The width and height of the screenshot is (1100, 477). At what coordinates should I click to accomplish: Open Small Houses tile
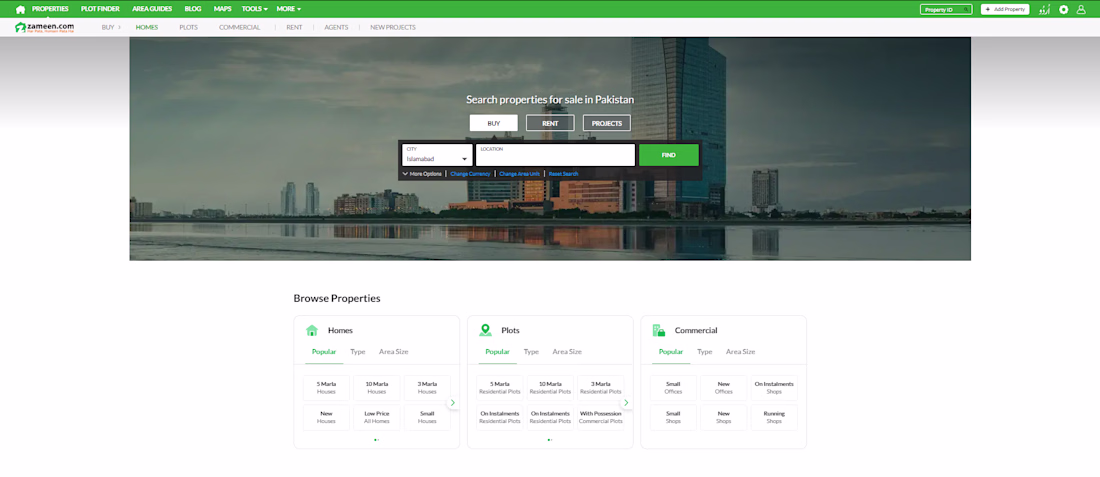point(427,417)
